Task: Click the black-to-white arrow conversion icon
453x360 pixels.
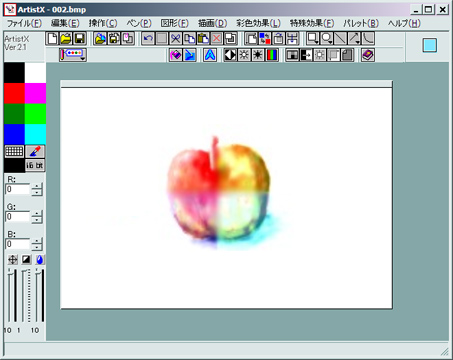Action: coord(306,55)
